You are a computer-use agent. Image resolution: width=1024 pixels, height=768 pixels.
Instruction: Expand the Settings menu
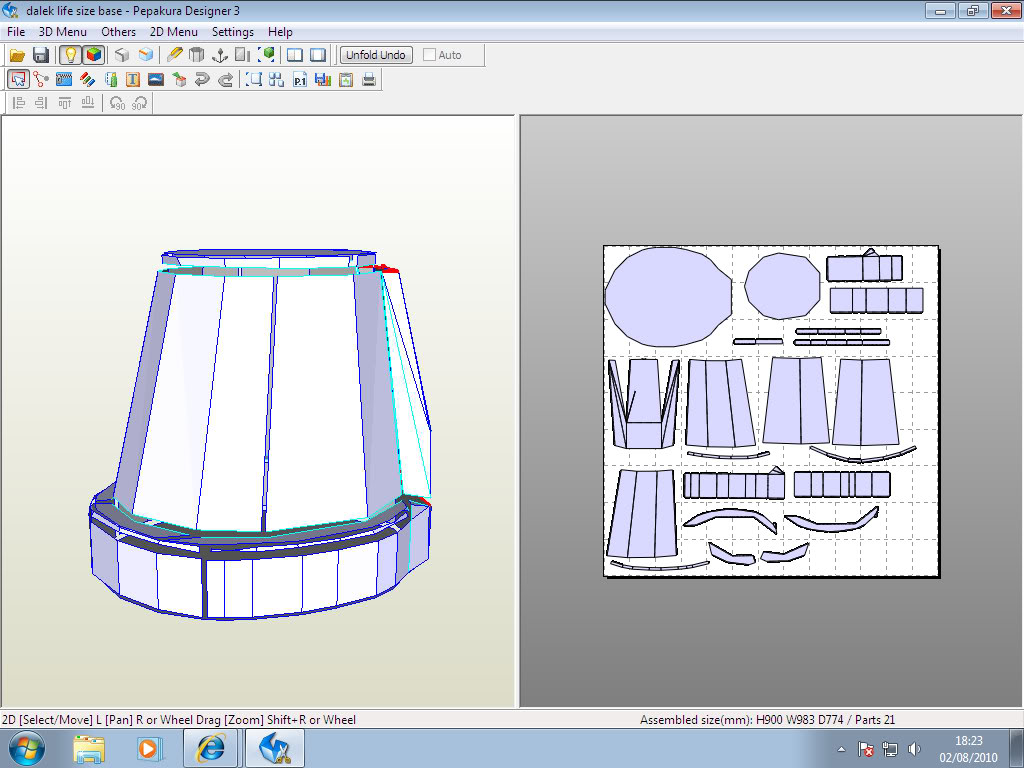coord(232,32)
